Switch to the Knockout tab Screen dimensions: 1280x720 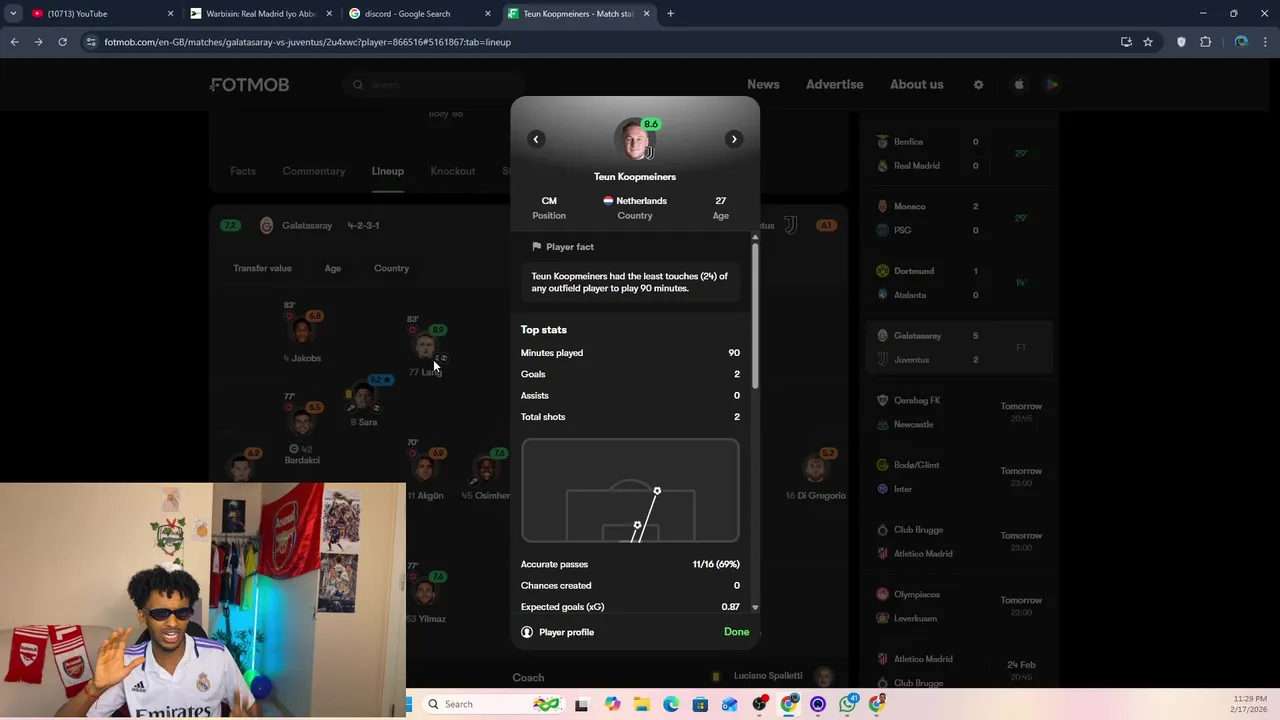coord(453,171)
